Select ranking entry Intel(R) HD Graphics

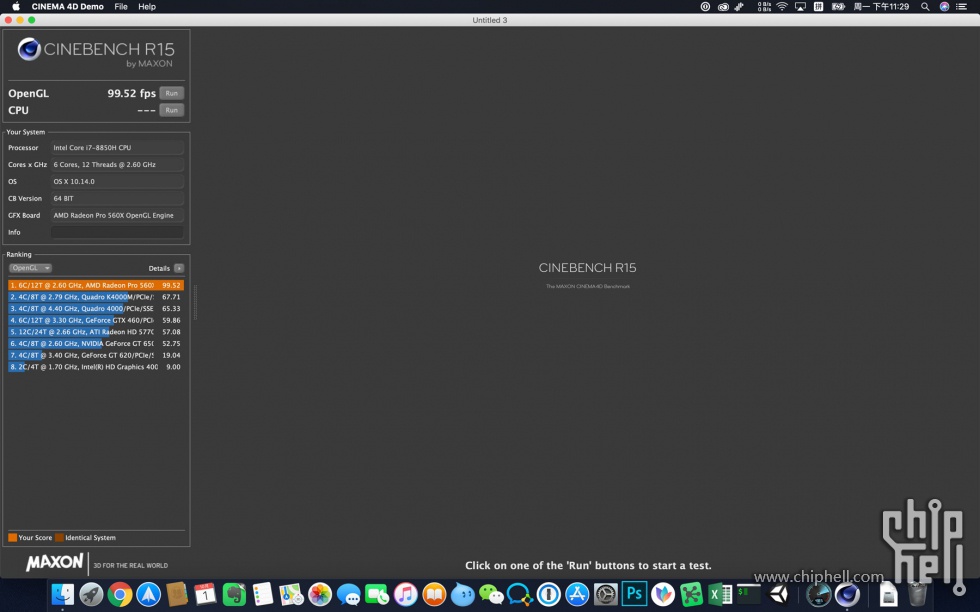click(96, 367)
